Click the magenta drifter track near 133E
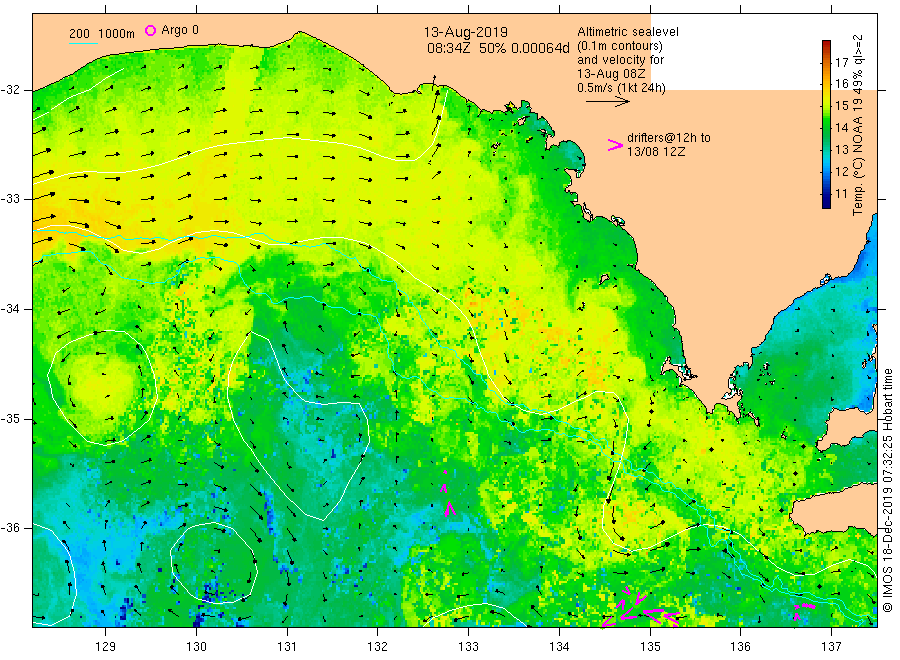Image resolution: width=900 pixels, height=660 pixels. coord(447,494)
